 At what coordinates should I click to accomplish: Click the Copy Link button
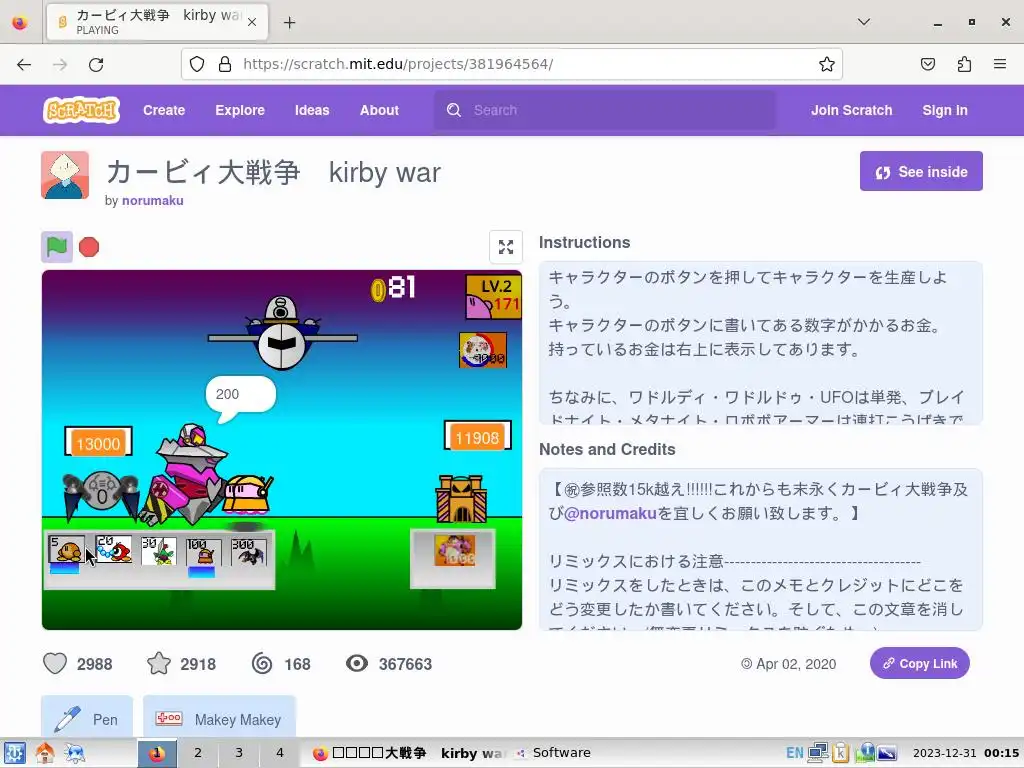pos(920,664)
